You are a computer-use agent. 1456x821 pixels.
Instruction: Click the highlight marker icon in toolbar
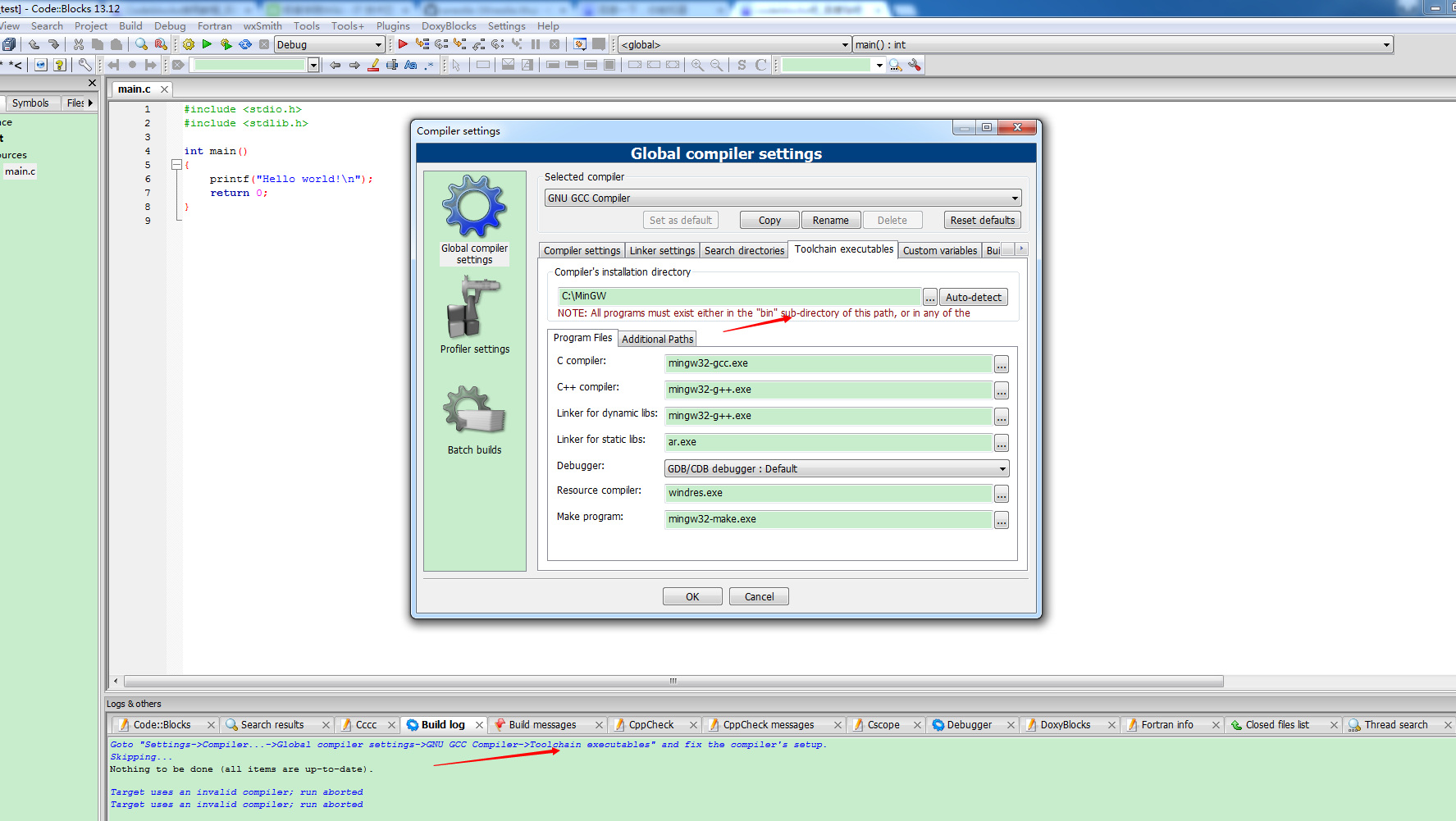[x=373, y=65]
